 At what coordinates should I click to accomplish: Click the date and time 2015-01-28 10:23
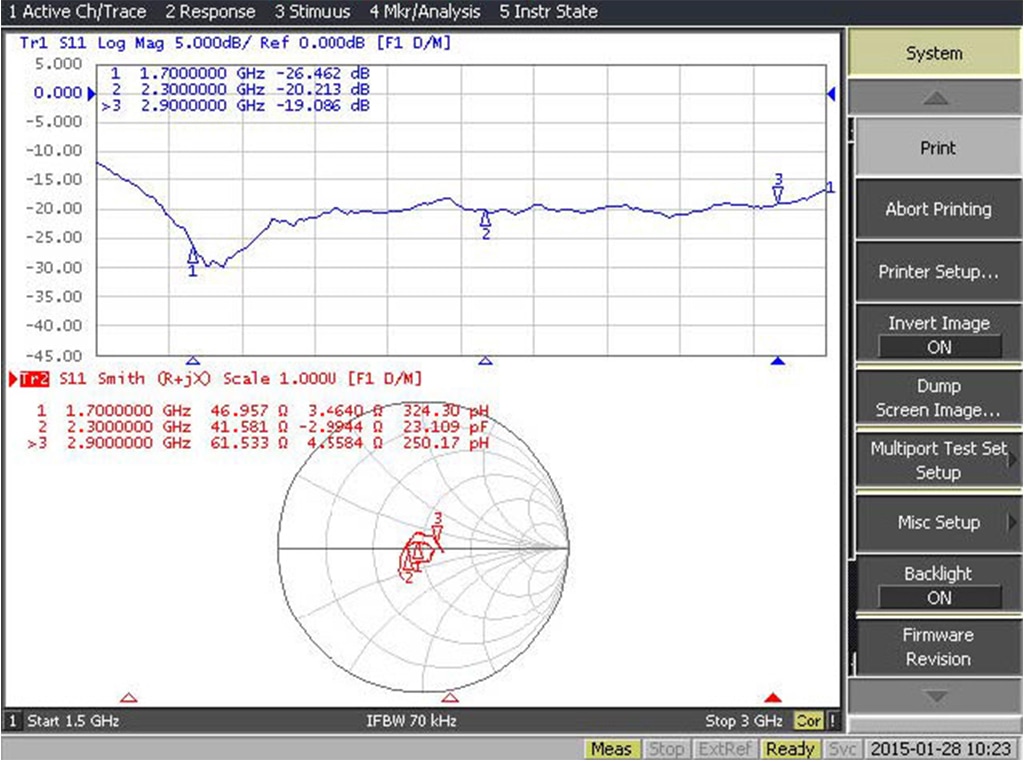pos(941,749)
